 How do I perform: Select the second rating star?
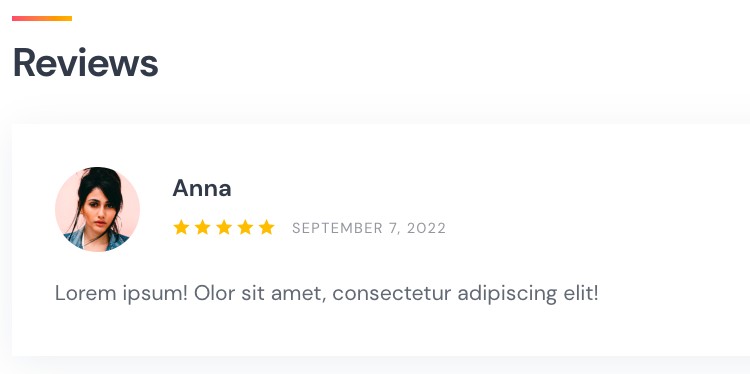pyautogui.click(x=202, y=227)
